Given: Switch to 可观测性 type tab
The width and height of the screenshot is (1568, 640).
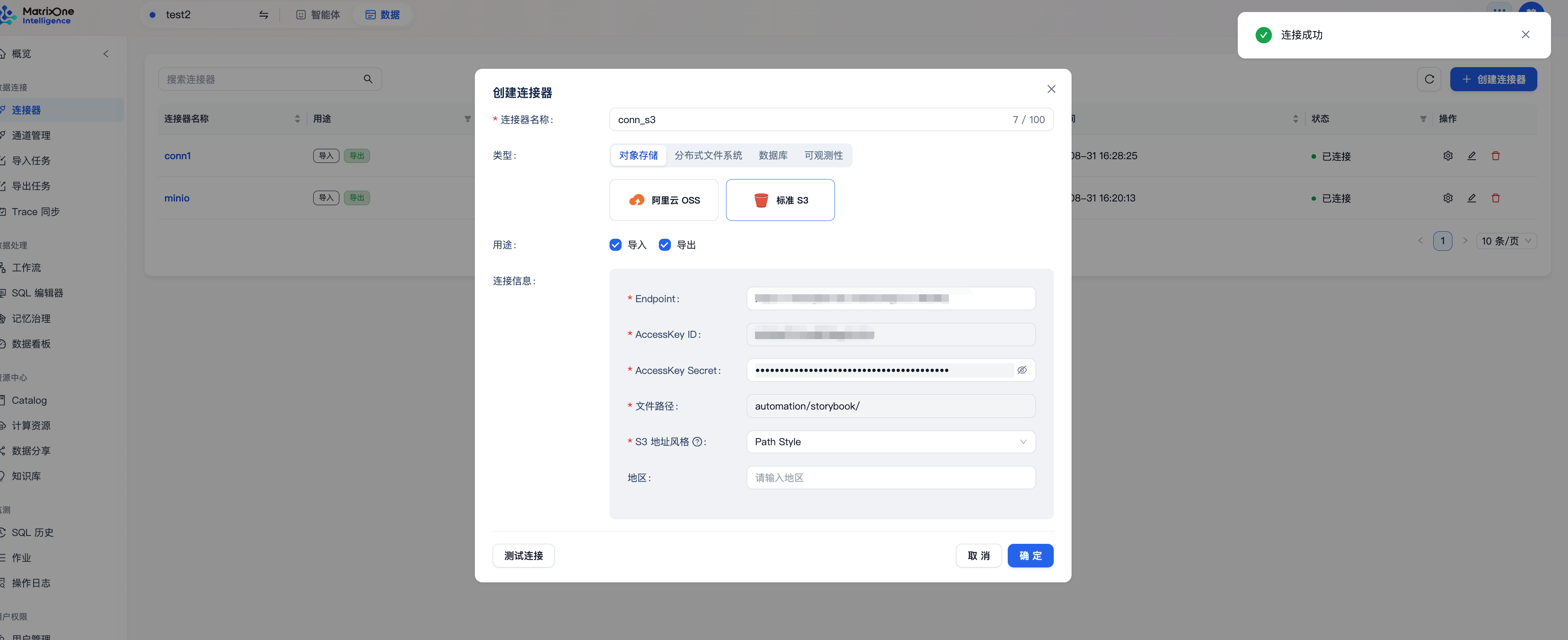Looking at the screenshot, I should [823, 155].
